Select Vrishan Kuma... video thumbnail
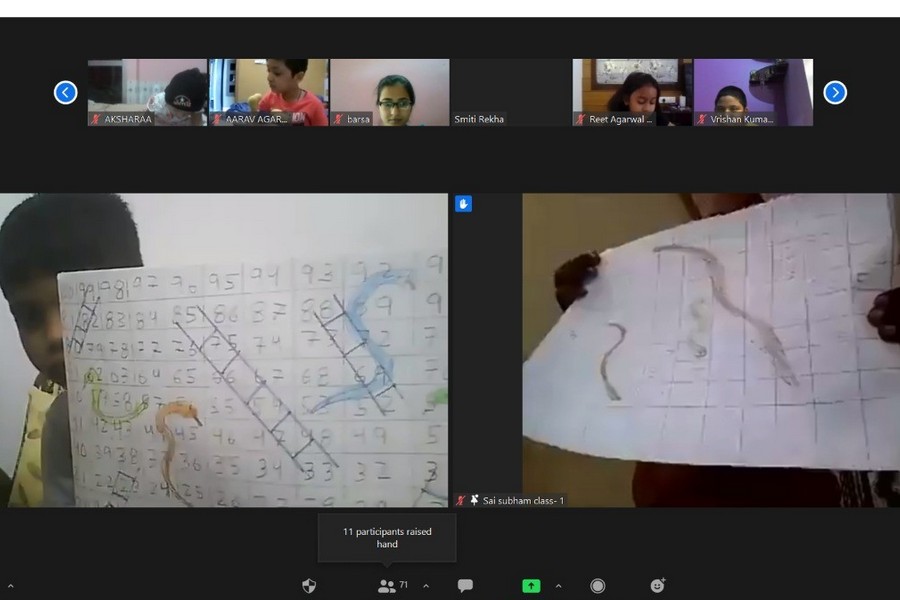The image size is (900, 600). (x=753, y=92)
